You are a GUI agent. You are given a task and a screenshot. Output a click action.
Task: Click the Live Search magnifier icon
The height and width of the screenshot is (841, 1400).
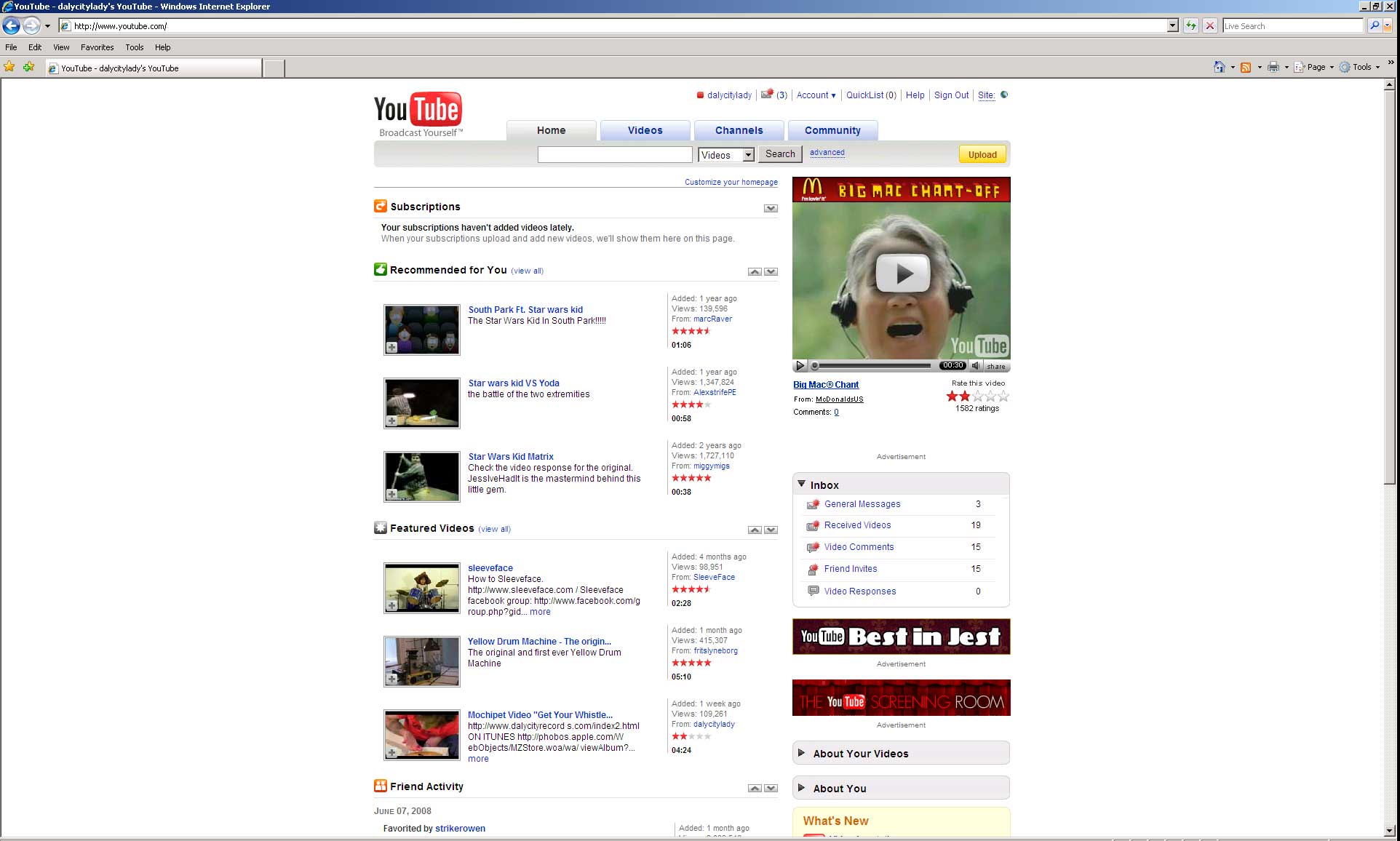tap(1373, 26)
